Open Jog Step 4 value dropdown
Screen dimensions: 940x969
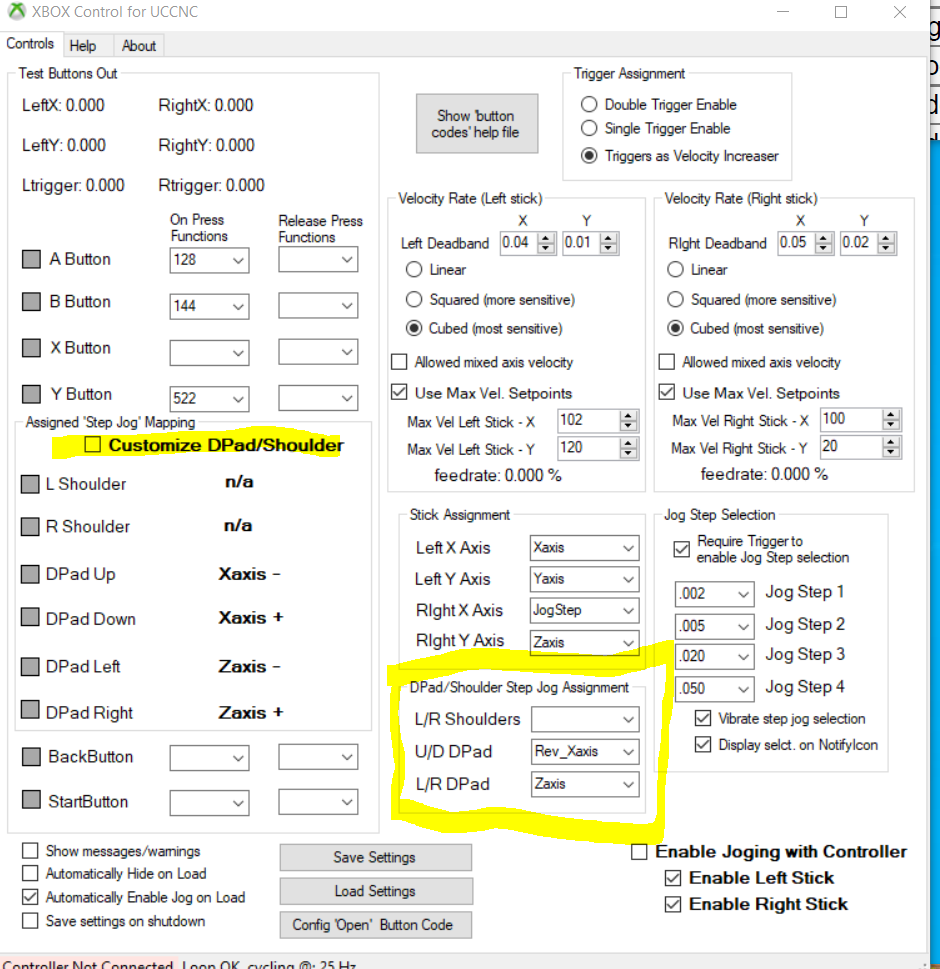point(714,688)
